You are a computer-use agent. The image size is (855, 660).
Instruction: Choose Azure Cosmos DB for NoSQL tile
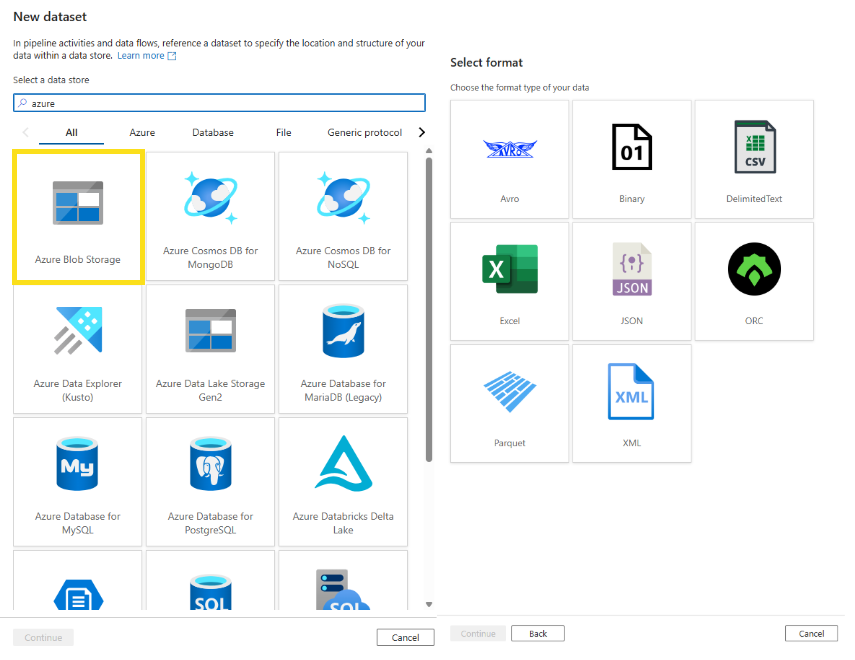(x=343, y=217)
